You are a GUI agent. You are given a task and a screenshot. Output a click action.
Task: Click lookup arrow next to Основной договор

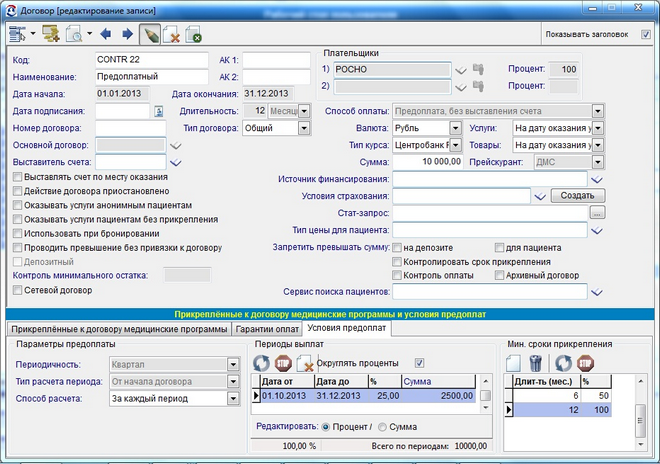pyautogui.click(x=176, y=146)
